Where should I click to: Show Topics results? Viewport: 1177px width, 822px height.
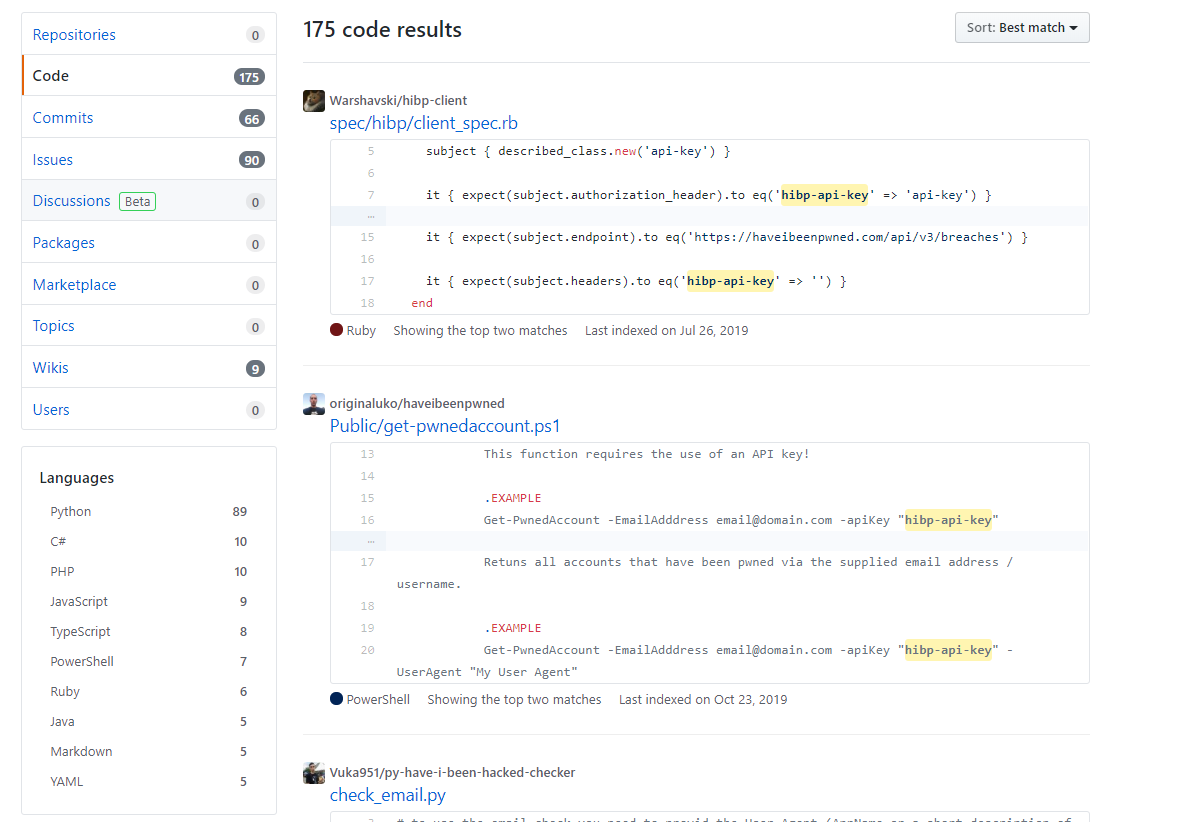click(x=149, y=327)
